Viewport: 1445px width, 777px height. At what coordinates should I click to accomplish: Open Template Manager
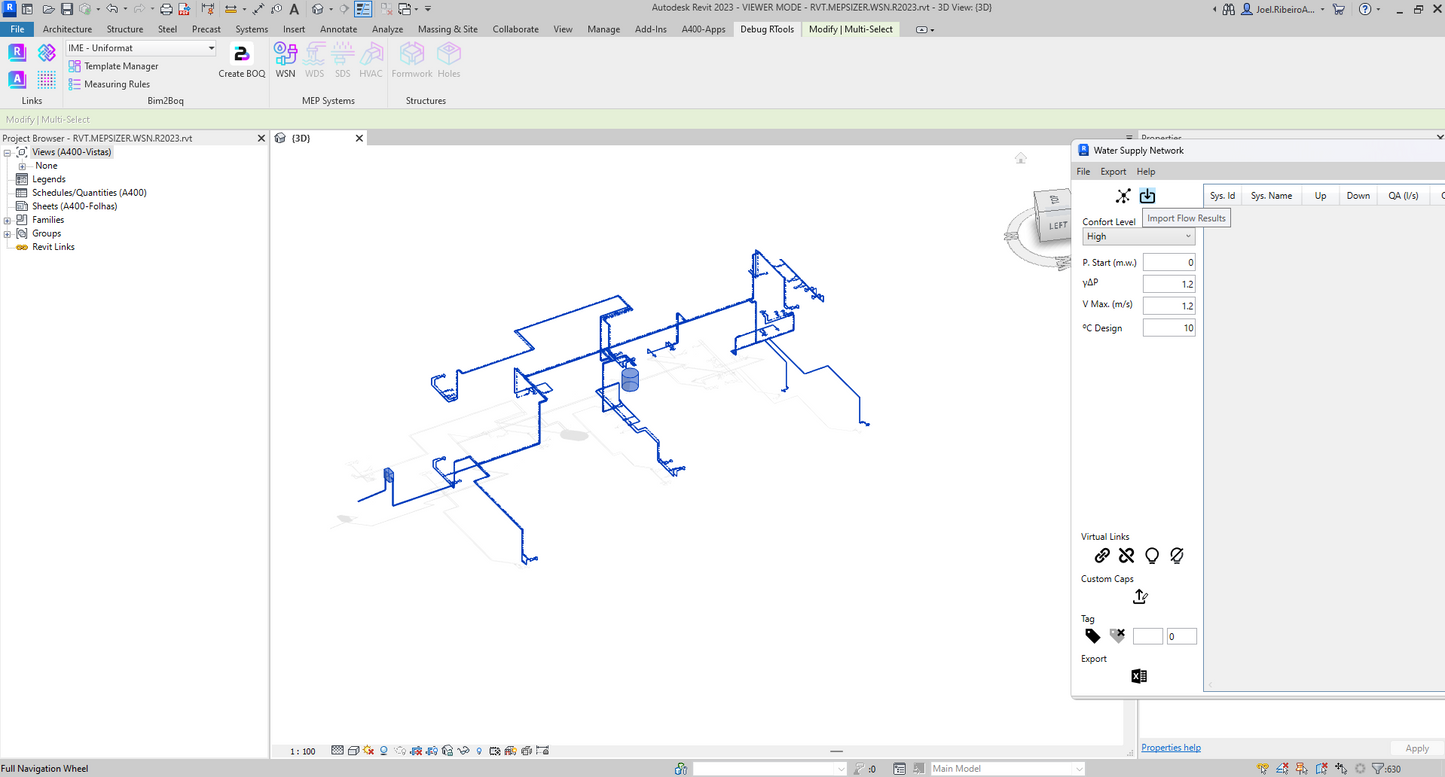click(120, 66)
